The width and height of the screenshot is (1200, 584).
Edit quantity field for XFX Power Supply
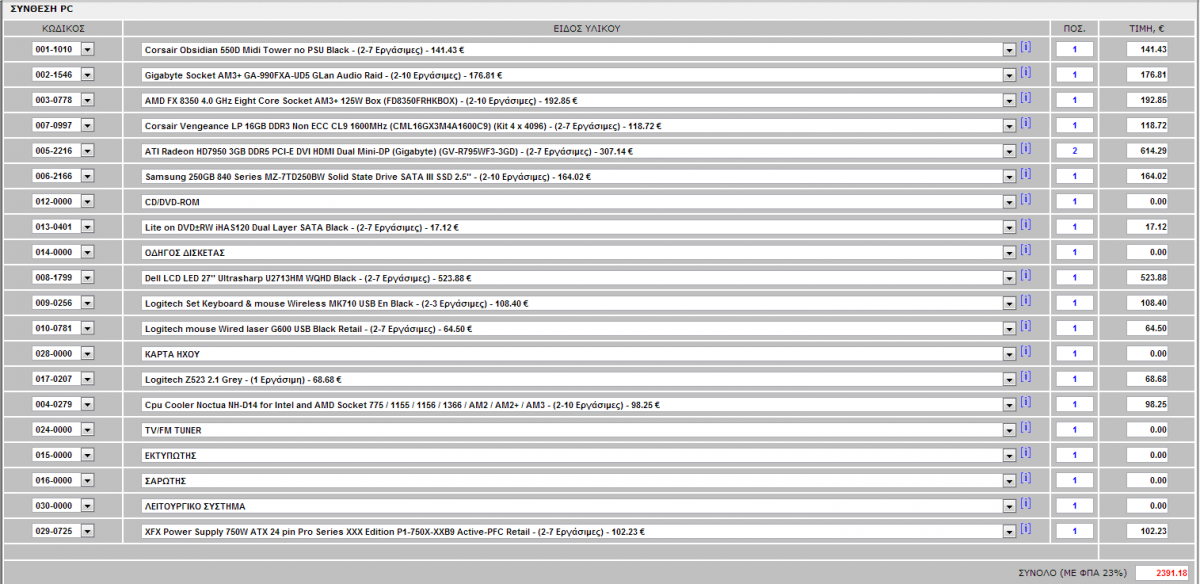(1074, 531)
